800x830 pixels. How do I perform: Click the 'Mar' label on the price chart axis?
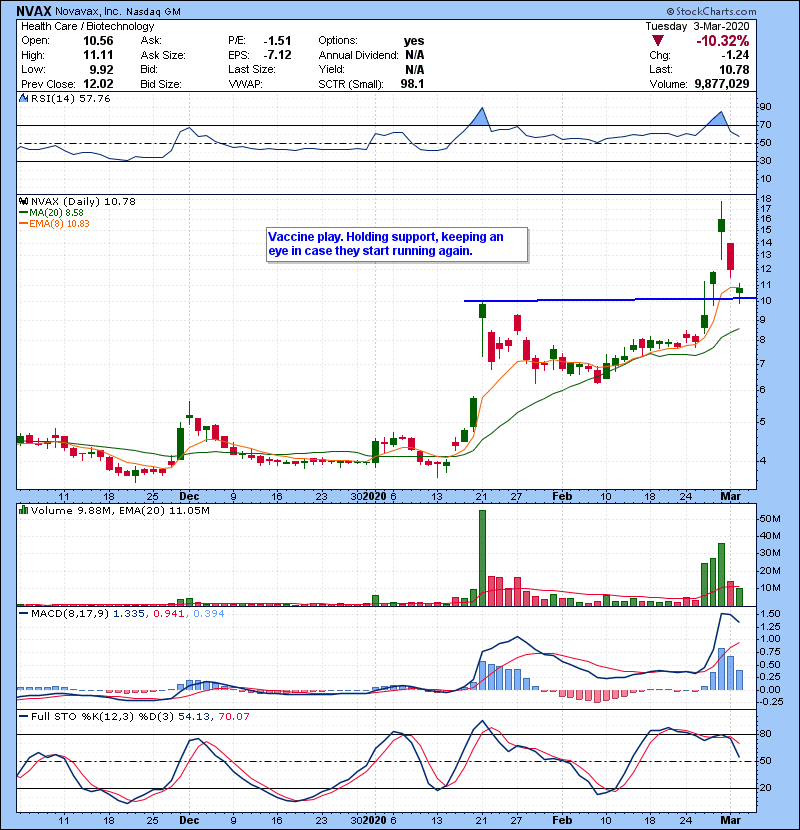tap(731, 496)
